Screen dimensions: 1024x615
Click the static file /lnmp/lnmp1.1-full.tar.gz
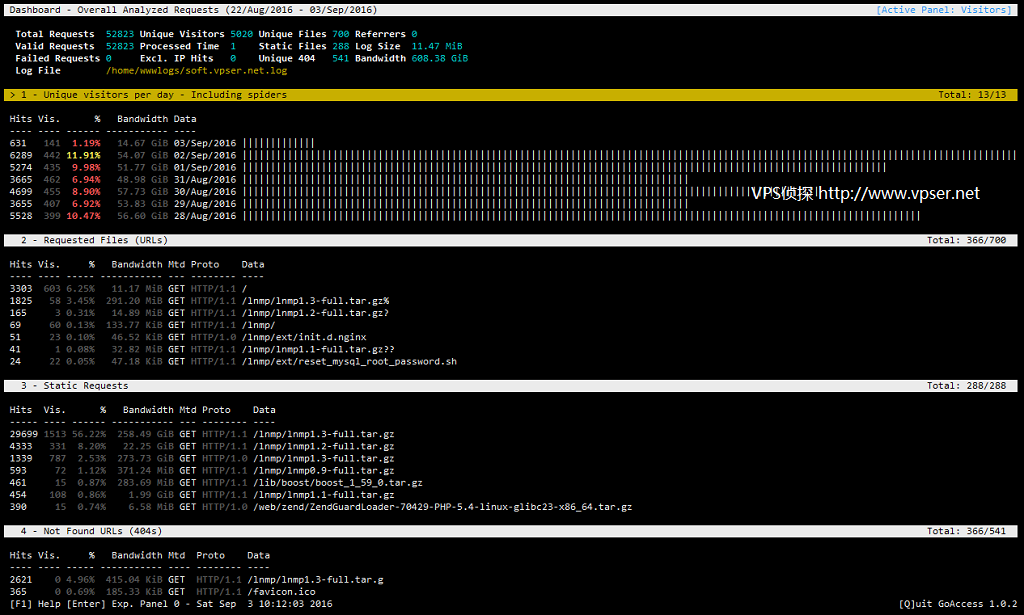324,495
